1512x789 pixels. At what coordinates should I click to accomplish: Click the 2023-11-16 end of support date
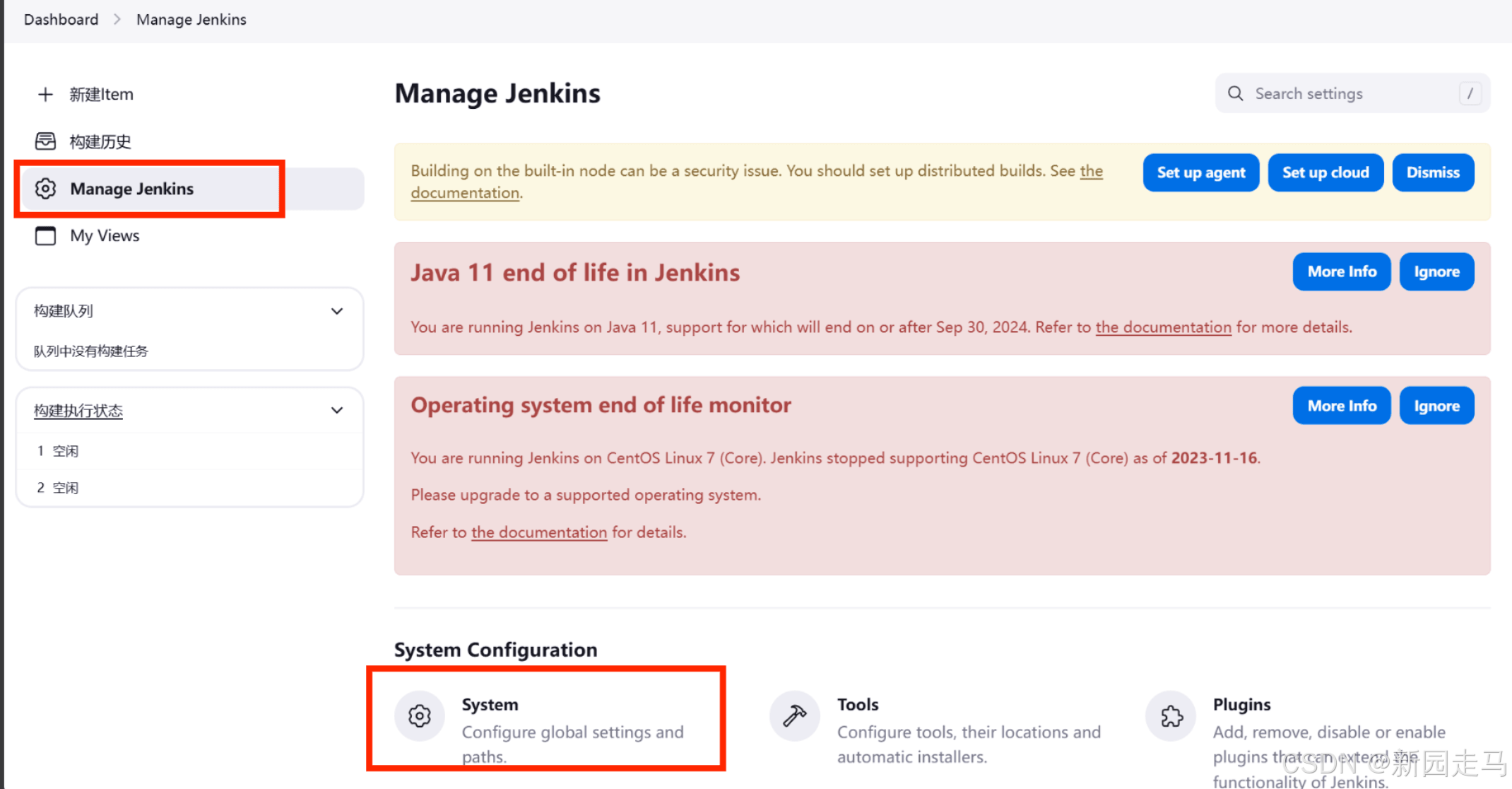1215,458
